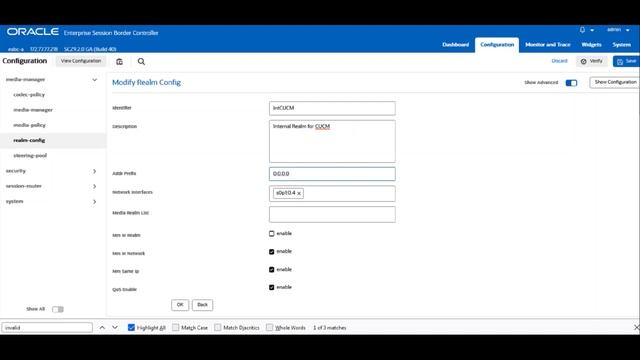Viewport: 640px width, 360px height.
Task: Select steering-pool in the tree
Action: [x=30, y=156]
